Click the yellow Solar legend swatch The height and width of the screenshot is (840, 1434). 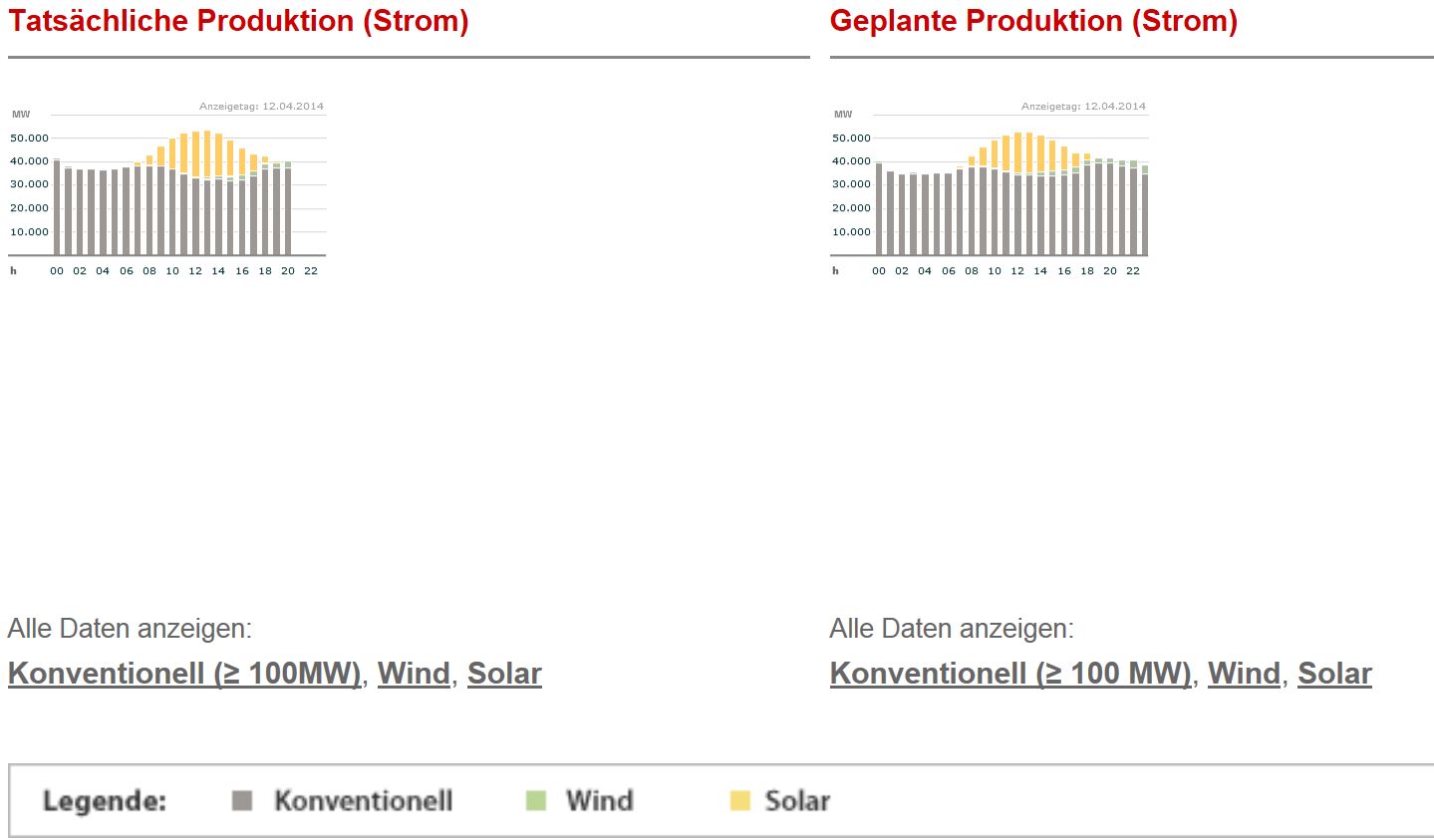[x=739, y=801]
